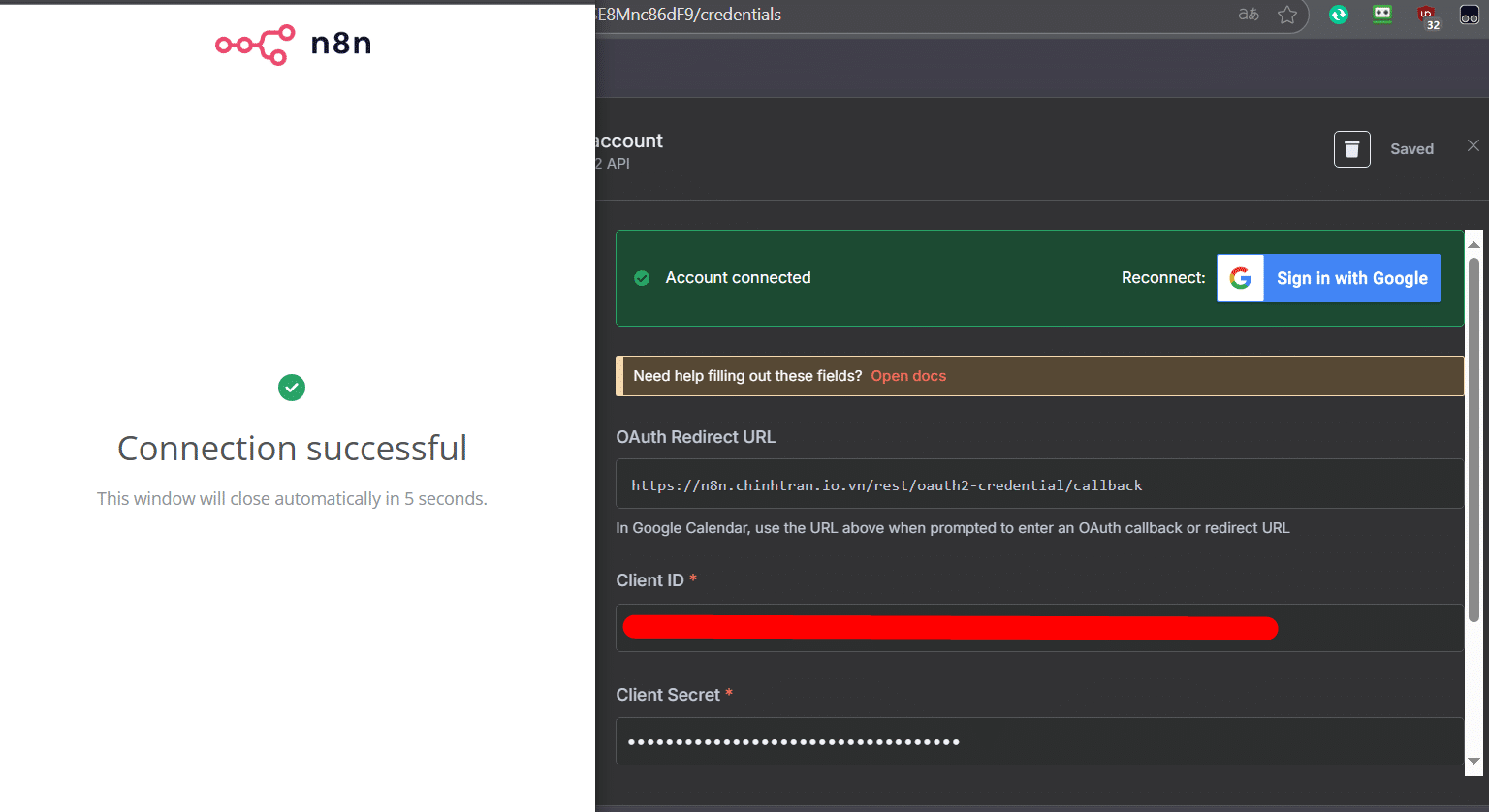Click 'This window will close automatically' text
Image resolution: width=1489 pixels, height=812 pixels.
point(292,498)
